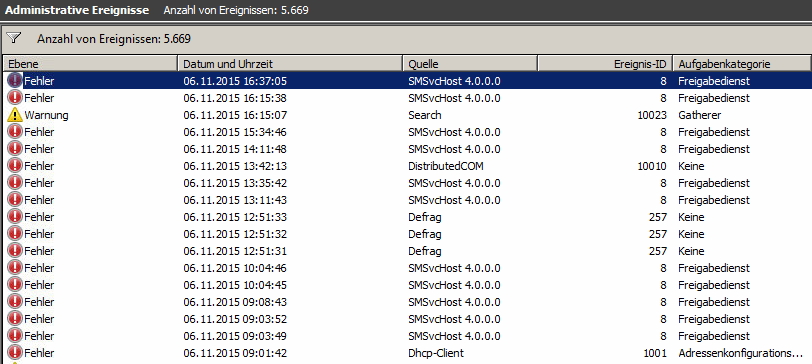Sort by the Ebene column header

[x=90, y=64]
